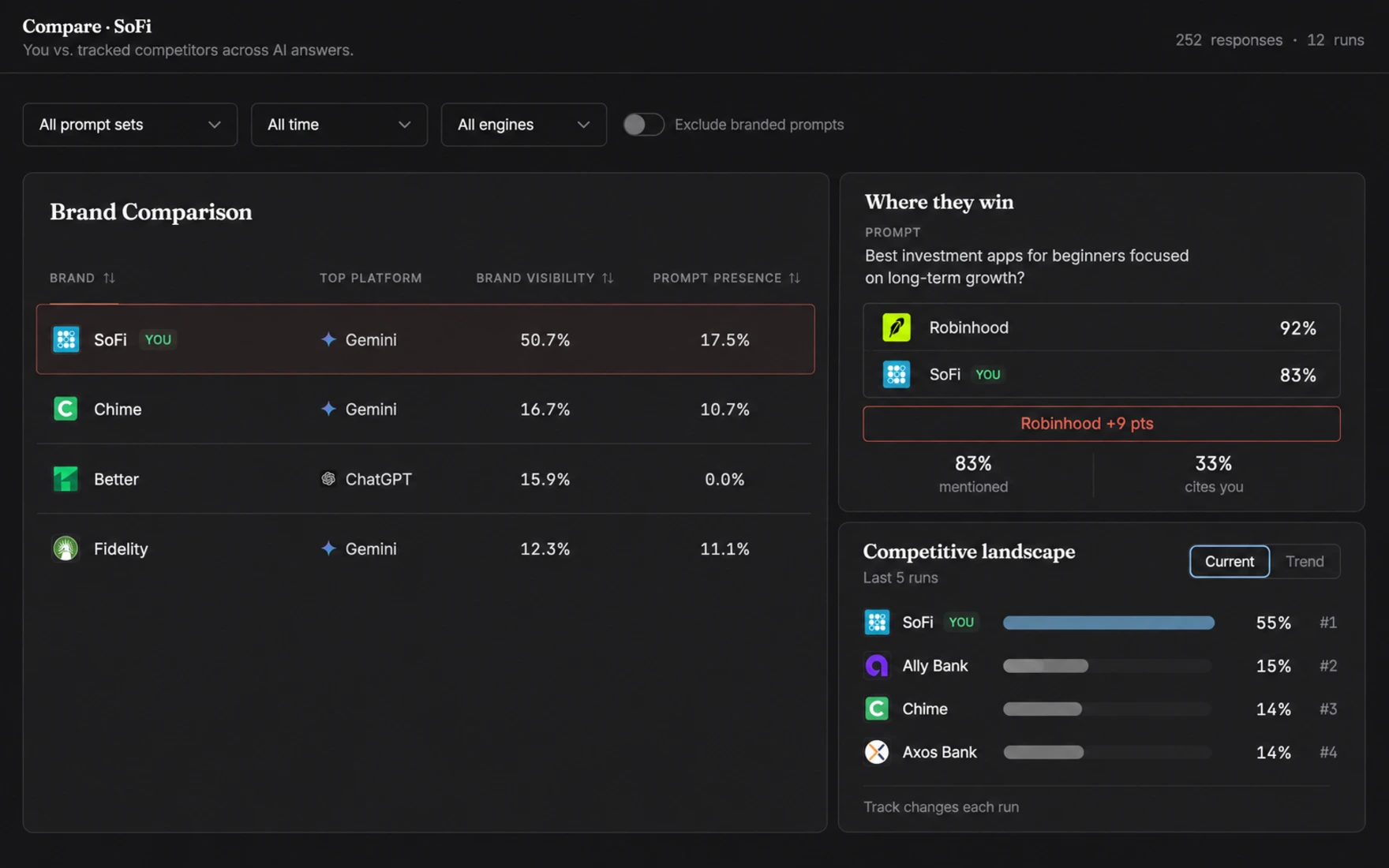This screenshot has height=868, width=1389.
Task: Toggle Exclude branded prompts switch
Action: click(x=643, y=125)
